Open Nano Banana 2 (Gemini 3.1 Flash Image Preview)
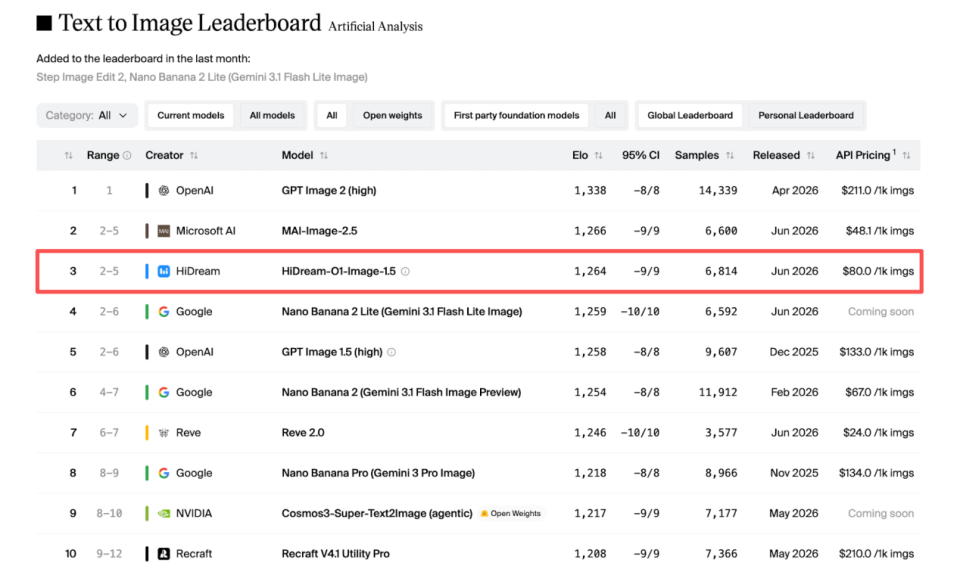Viewport: 960px width, 572px height. [401, 393]
